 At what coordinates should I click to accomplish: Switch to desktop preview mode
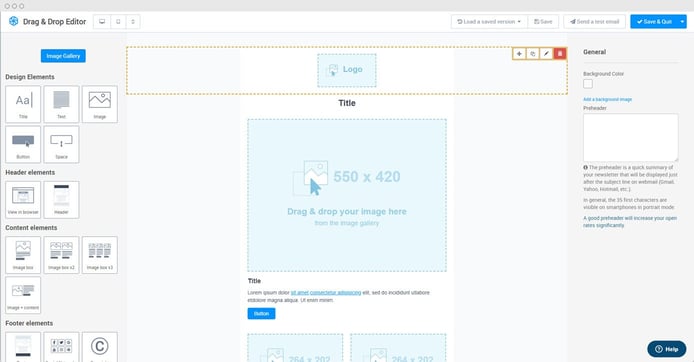pos(102,22)
